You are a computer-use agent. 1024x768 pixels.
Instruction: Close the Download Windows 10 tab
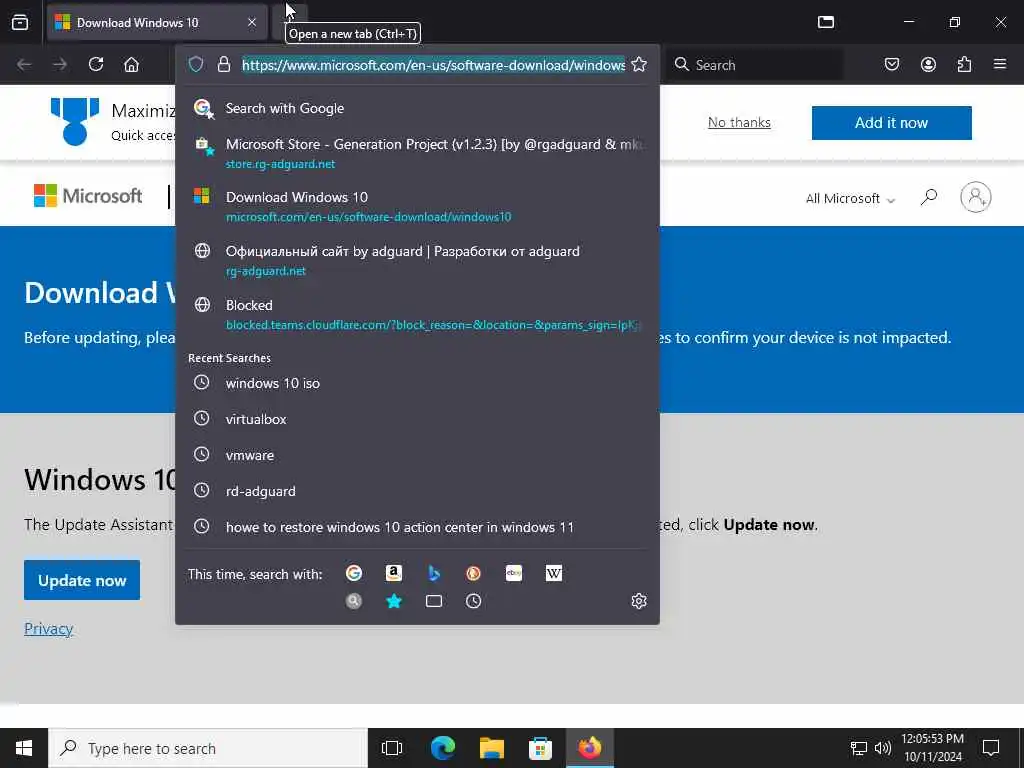(252, 22)
